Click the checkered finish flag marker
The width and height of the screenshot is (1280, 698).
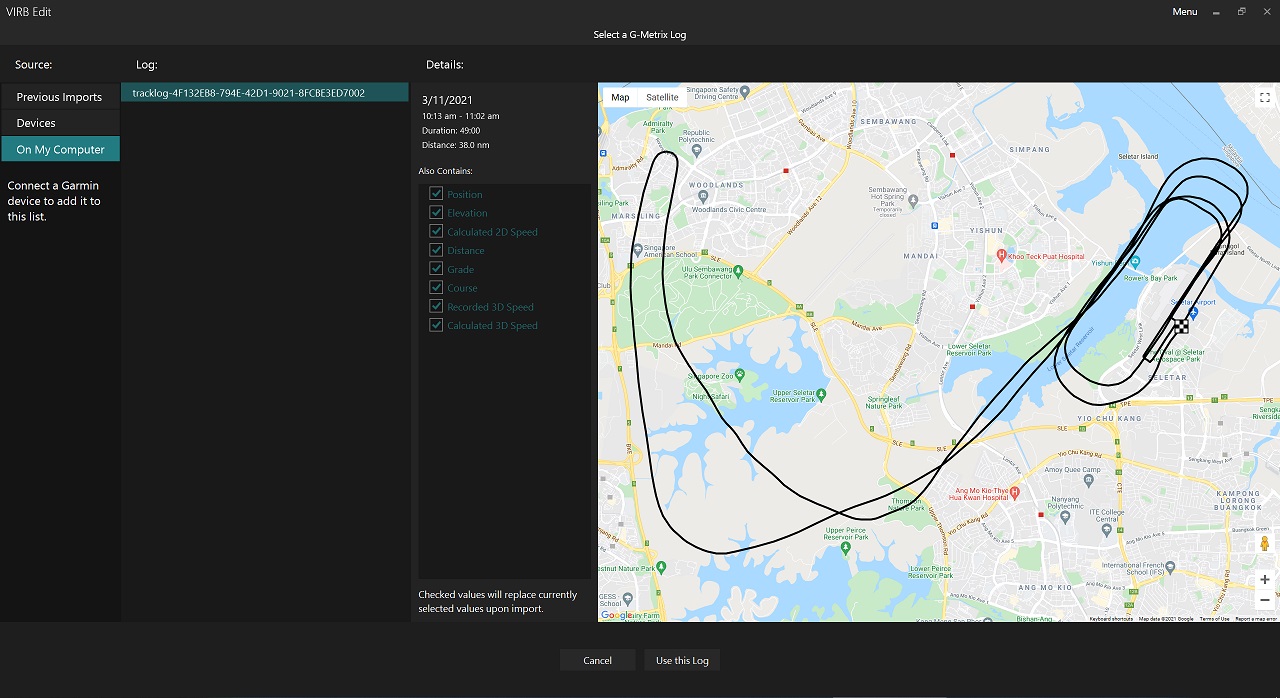pyautogui.click(x=1181, y=325)
